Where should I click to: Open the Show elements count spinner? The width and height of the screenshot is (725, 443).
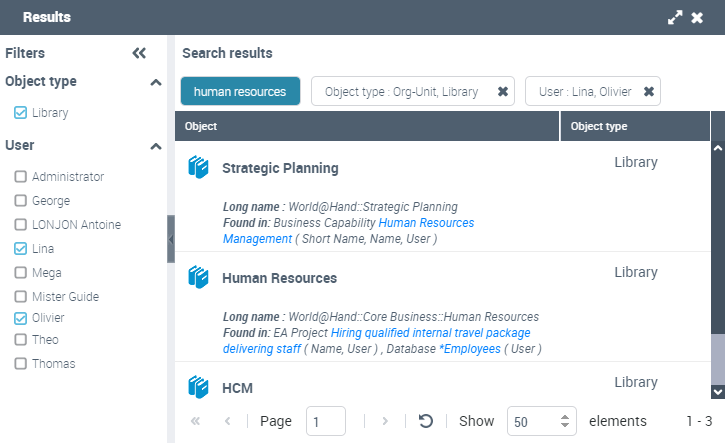(x=565, y=421)
